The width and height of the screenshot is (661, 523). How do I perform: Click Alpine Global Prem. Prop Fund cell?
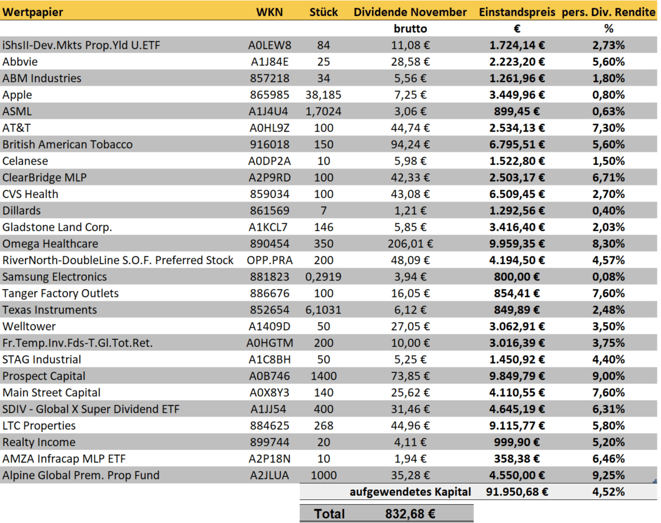pyautogui.click(x=81, y=475)
